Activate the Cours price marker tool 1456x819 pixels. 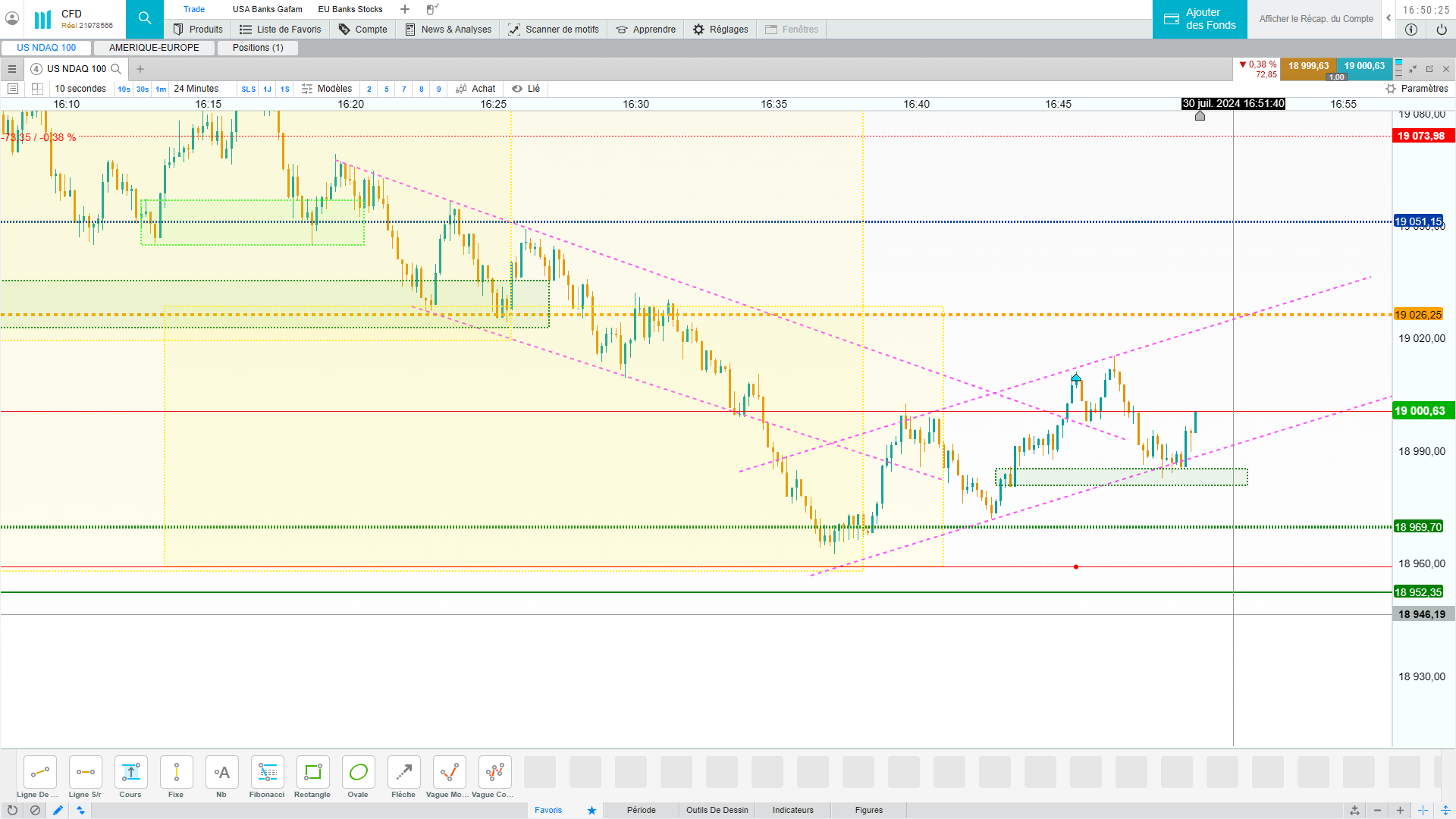[x=130, y=773]
